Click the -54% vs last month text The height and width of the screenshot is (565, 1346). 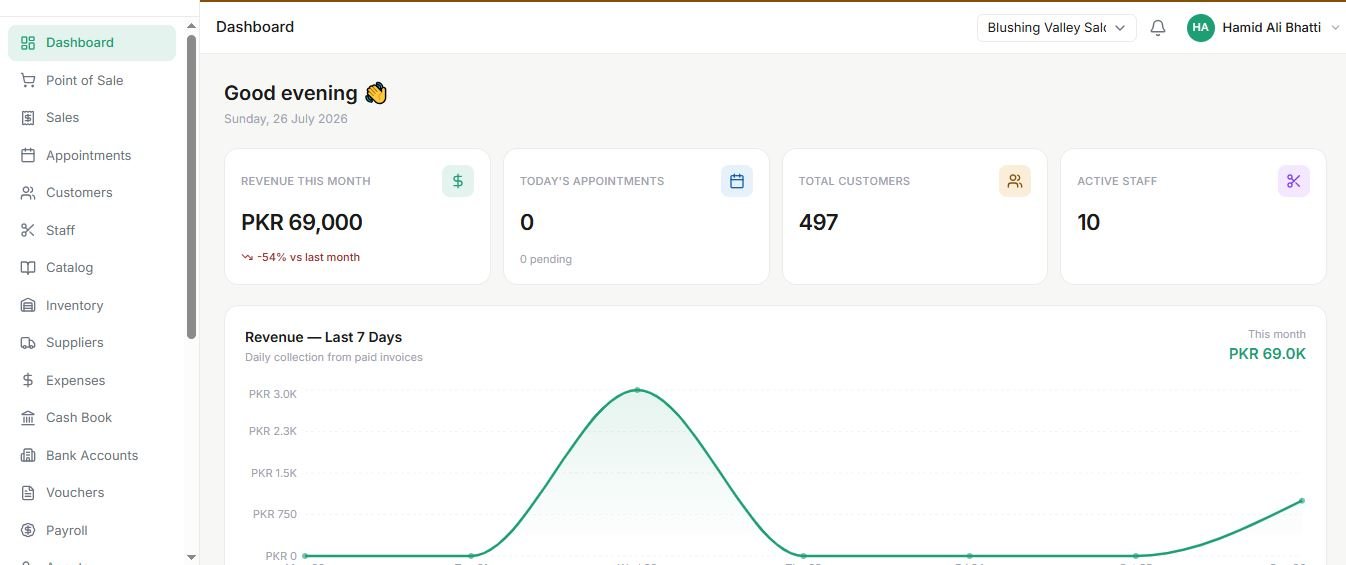pos(308,257)
